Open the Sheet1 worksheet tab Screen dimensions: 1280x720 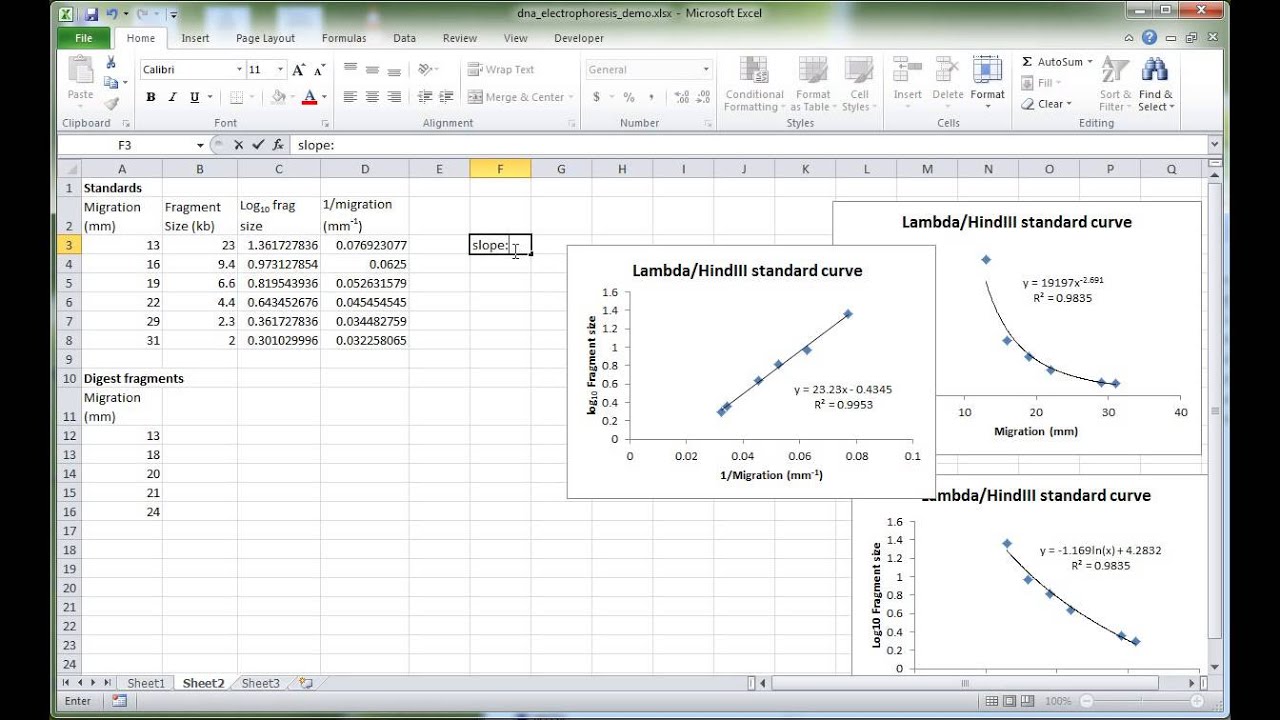click(x=145, y=683)
